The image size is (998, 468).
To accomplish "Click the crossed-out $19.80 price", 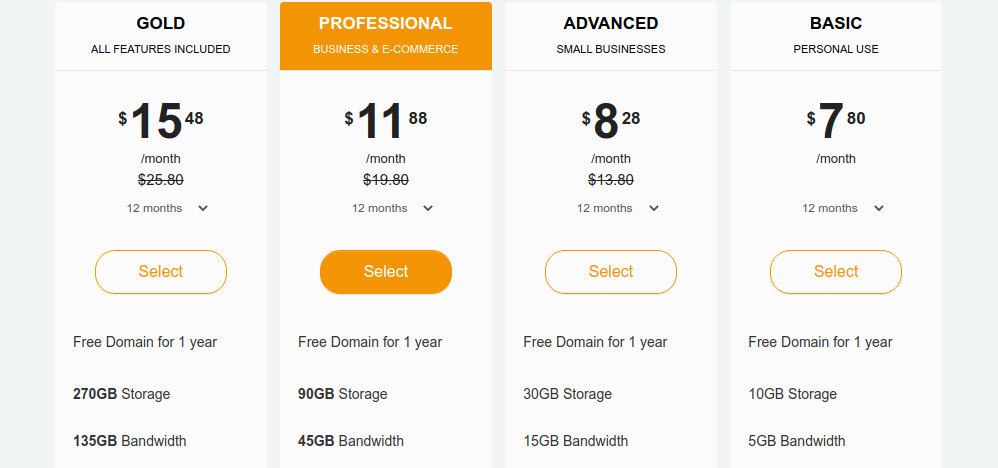I will pos(386,180).
